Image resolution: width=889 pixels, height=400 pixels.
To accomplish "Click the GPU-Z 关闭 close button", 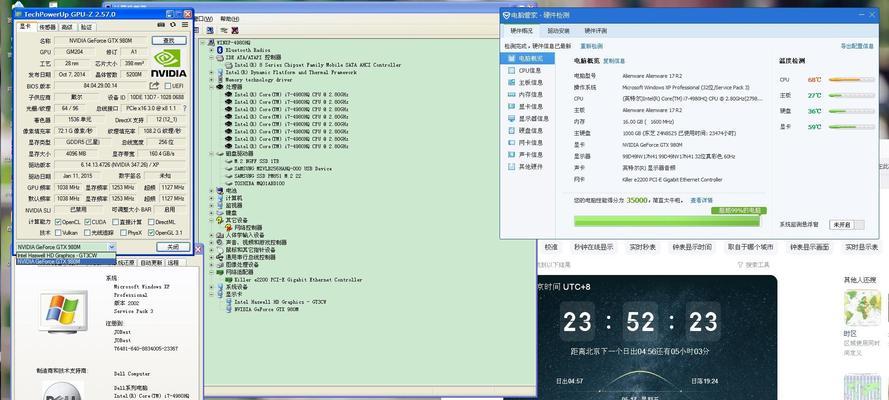I will (x=173, y=247).
